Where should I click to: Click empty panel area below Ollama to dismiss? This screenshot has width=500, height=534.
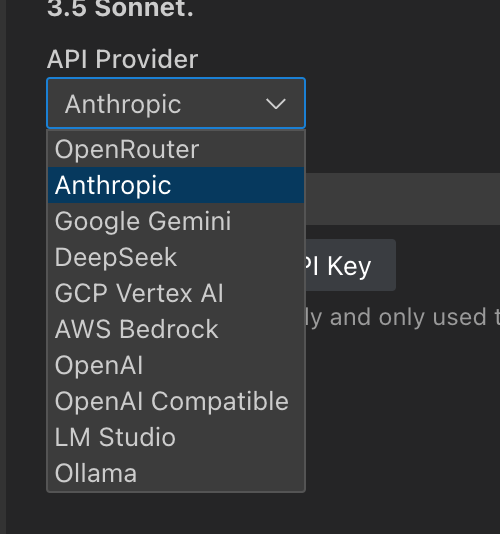click(176, 513)
